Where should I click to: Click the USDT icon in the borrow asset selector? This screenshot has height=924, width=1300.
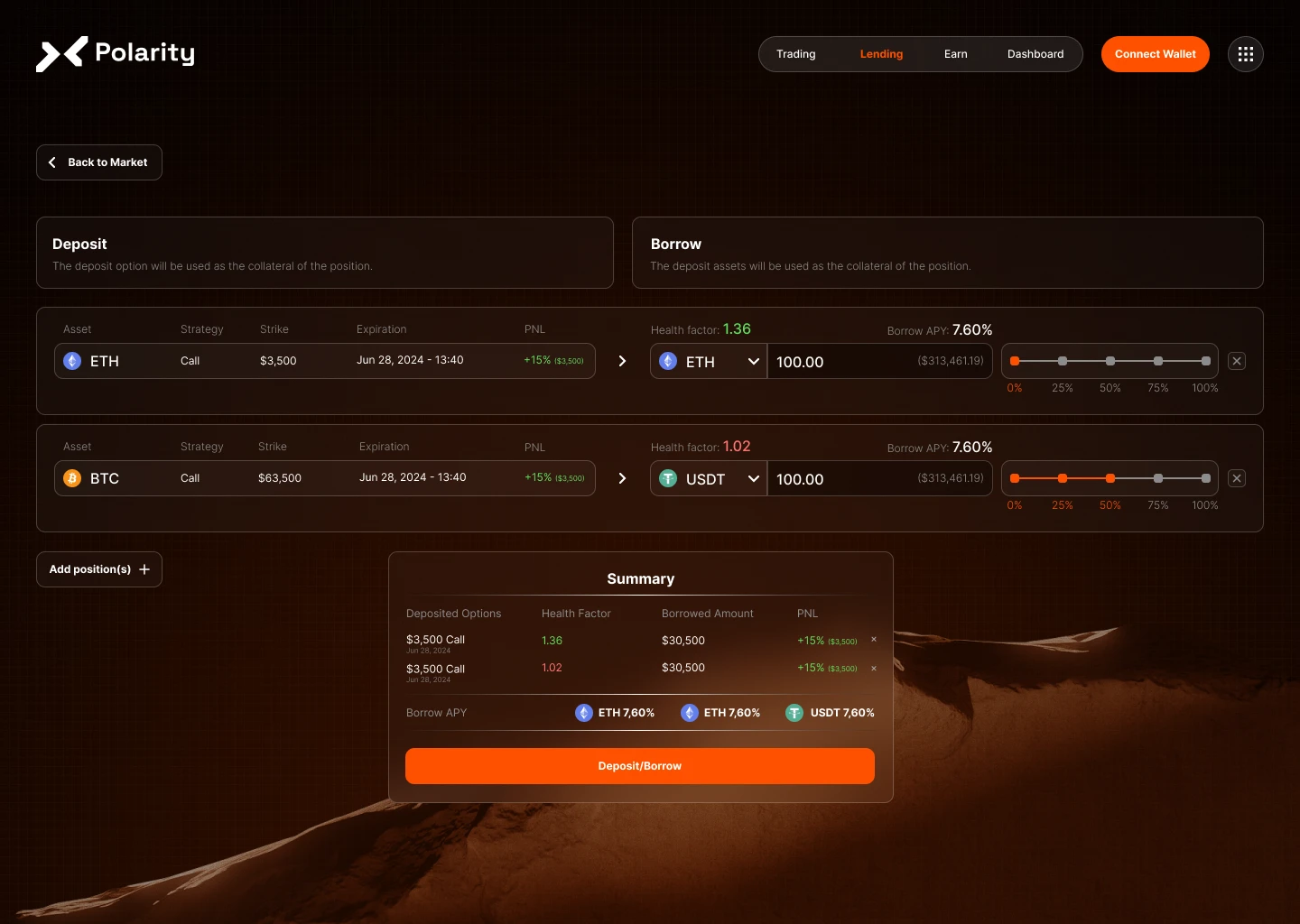[668, 478]
